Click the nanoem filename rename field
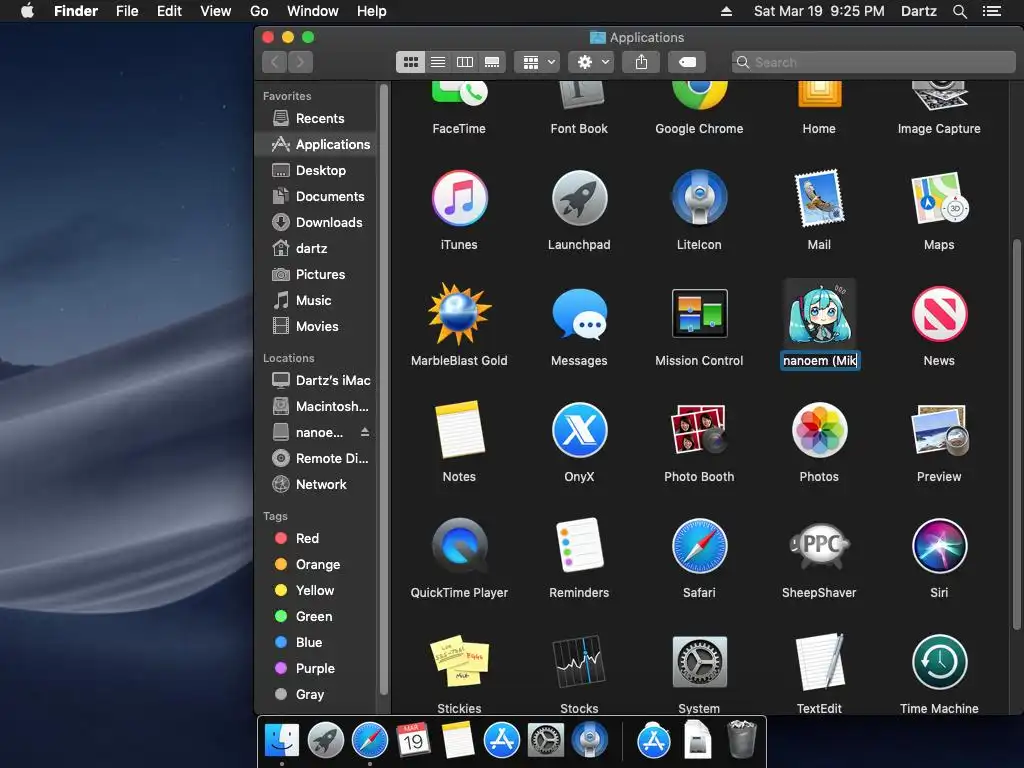The image size is (1024, 768). [x=820, y=360]
